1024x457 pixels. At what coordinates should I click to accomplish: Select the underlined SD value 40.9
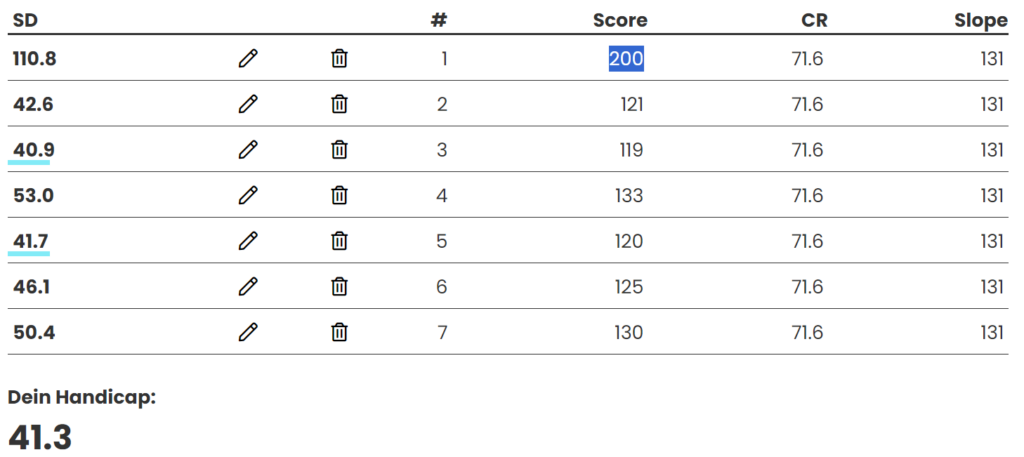click(x=34, y=150)
